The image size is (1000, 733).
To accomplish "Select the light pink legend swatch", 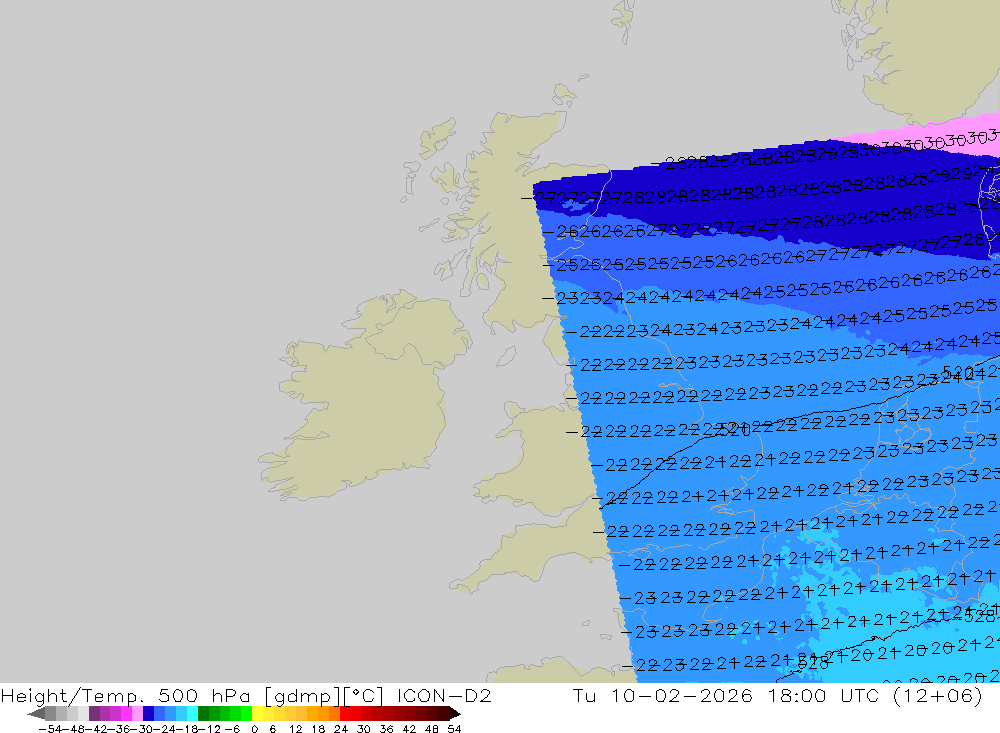I will click(137, 713).
